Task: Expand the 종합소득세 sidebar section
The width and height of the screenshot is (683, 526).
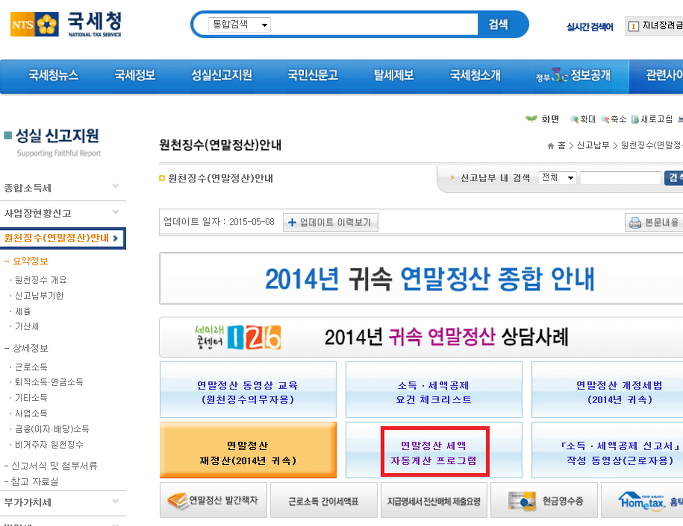Action: pos(63,188)
